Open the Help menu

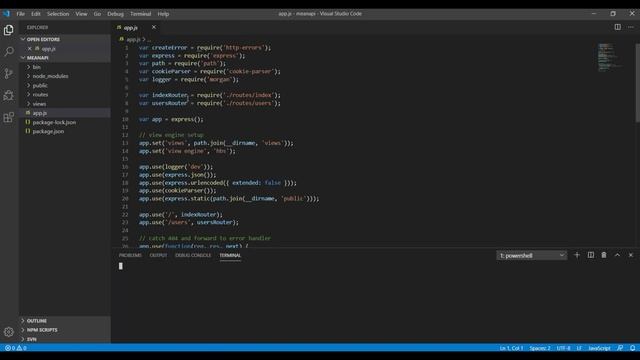click(163, 14)
